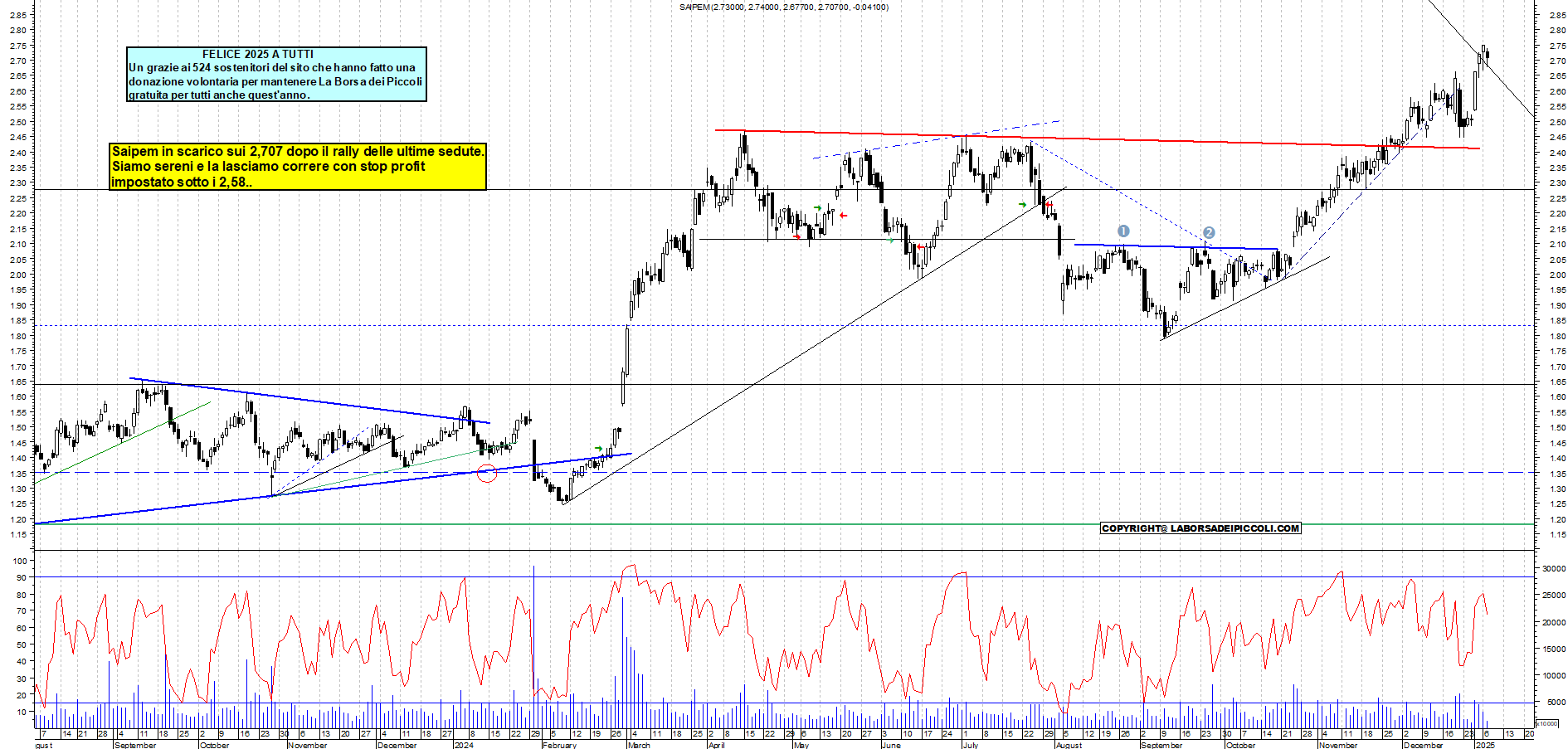Click the 2024 year label on time axis
The width and height of the screenshot is (1568, 749).
coord(464,745)
